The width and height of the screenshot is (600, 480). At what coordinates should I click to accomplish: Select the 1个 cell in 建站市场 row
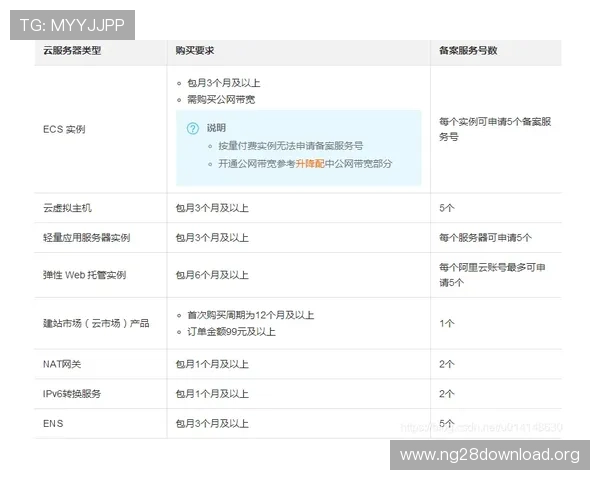[x=447, y=323]
